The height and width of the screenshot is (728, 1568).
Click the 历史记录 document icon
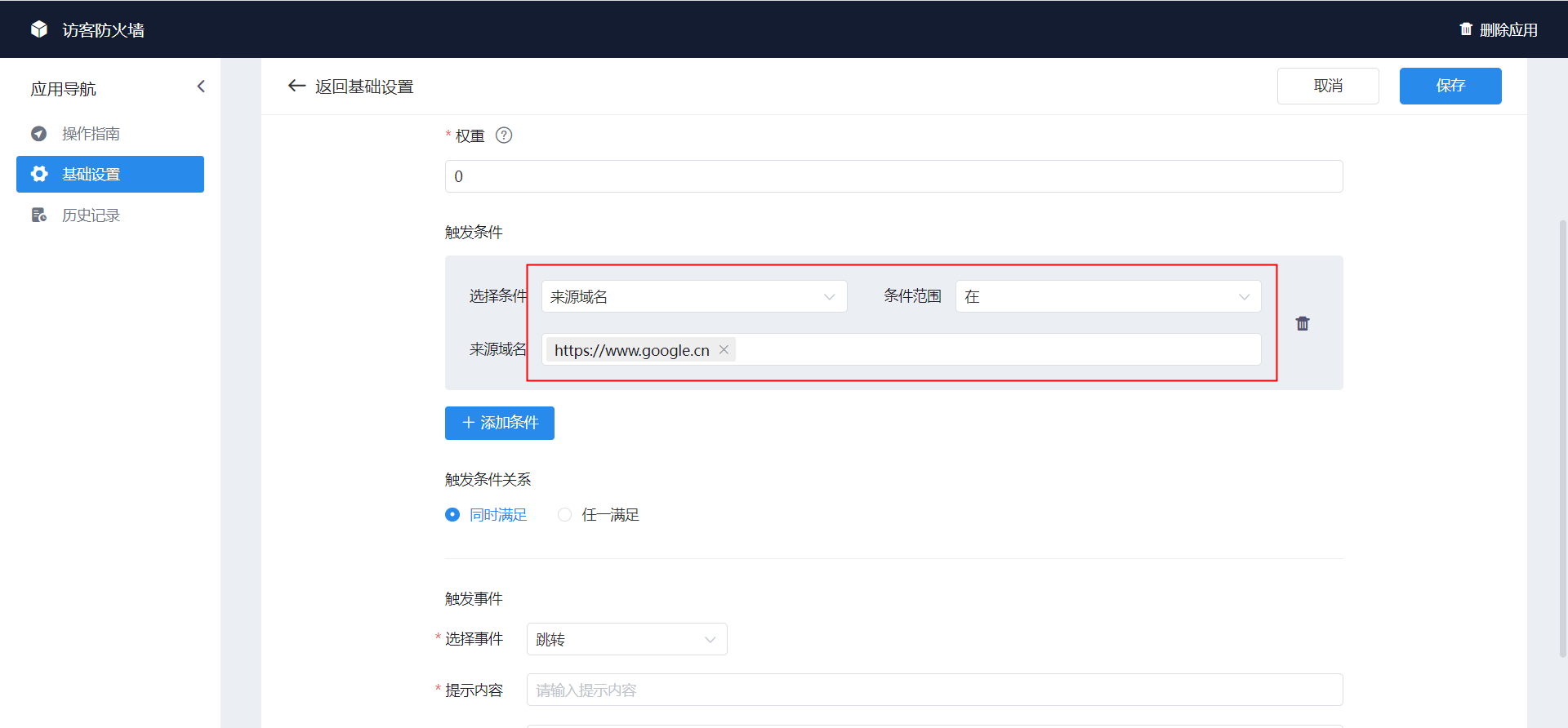38,215
